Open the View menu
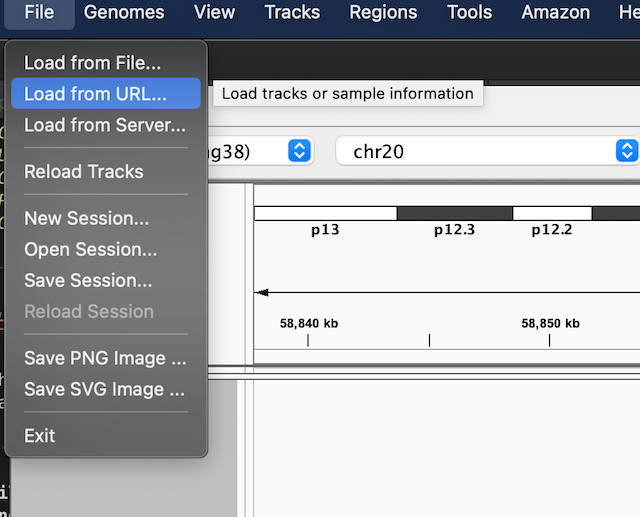640x517 pixels. pos(214,13)
